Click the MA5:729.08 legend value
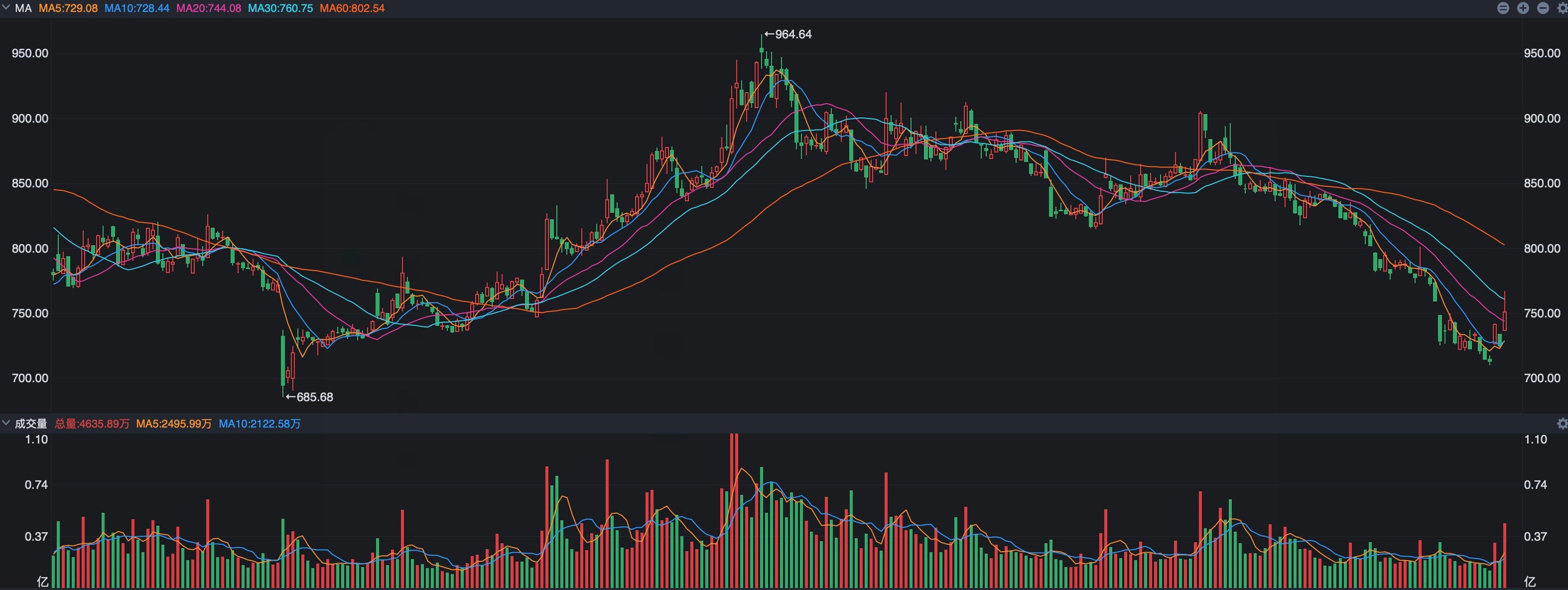Screen dimensions: 1568x590 pyautogui.click(x=68, y=8)
